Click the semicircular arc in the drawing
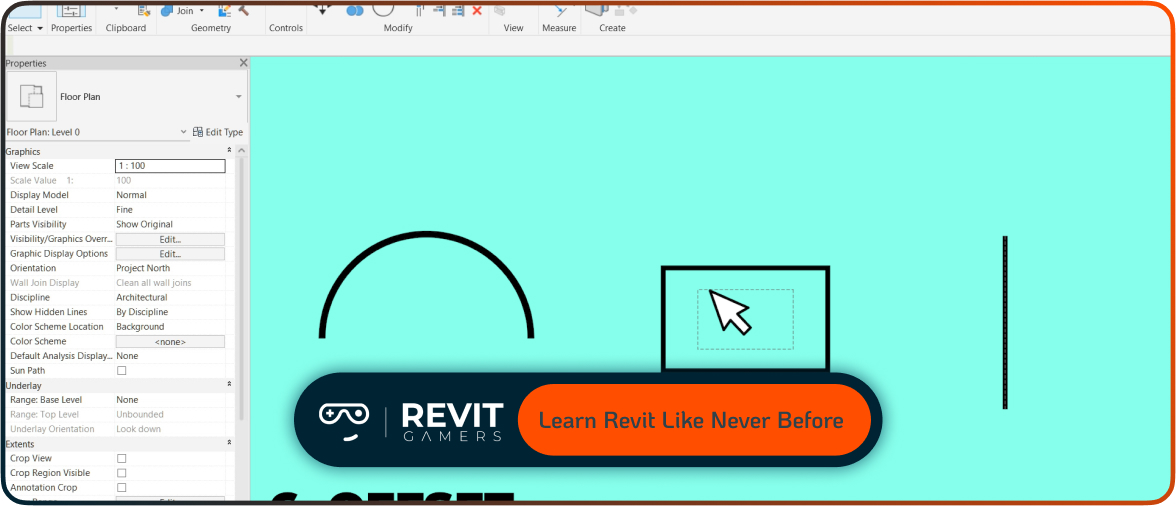Screen dimensions: 1176x506 (x=426, y=235)
